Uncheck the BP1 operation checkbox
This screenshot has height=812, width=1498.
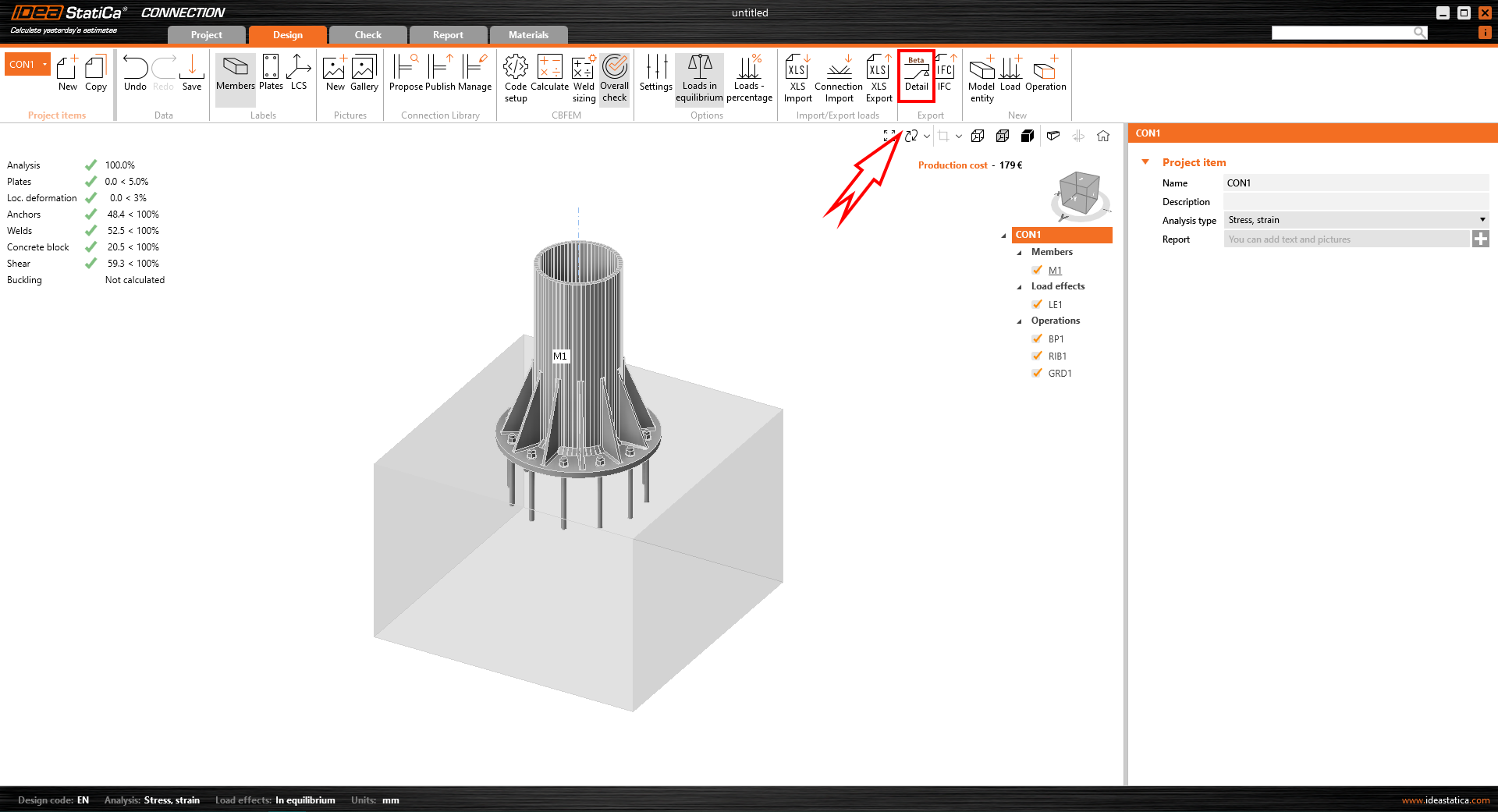pyautogui.click(x=1038, y=339)
